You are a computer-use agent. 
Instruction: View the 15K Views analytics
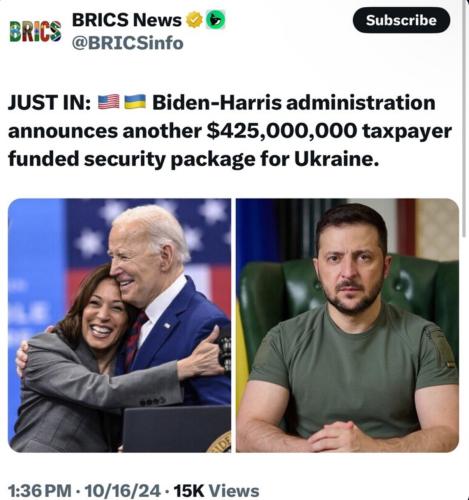(216, 491)
